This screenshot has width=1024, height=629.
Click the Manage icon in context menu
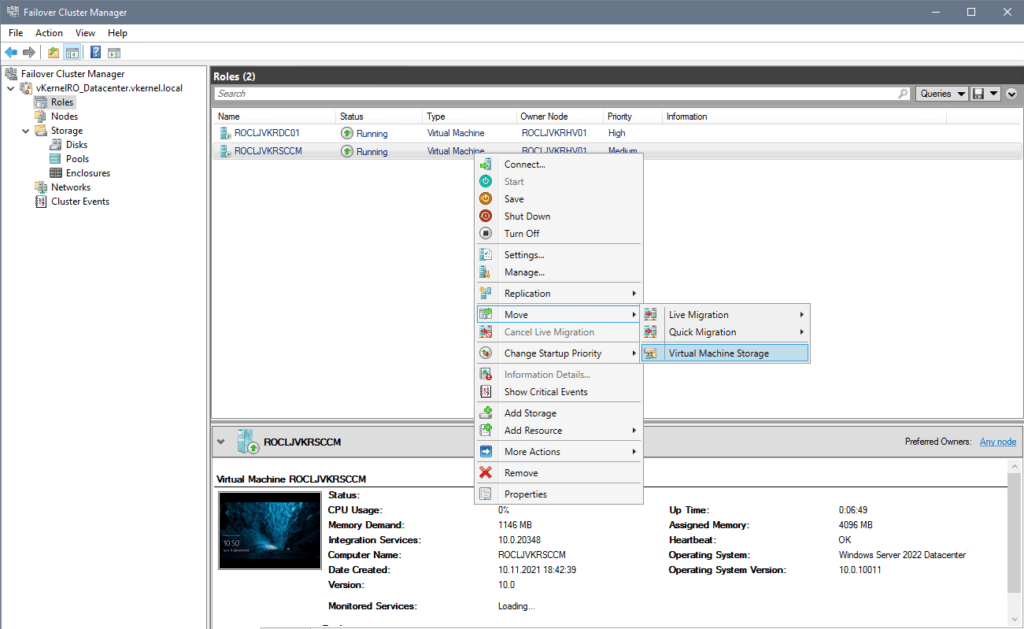[x=485, y=272]
